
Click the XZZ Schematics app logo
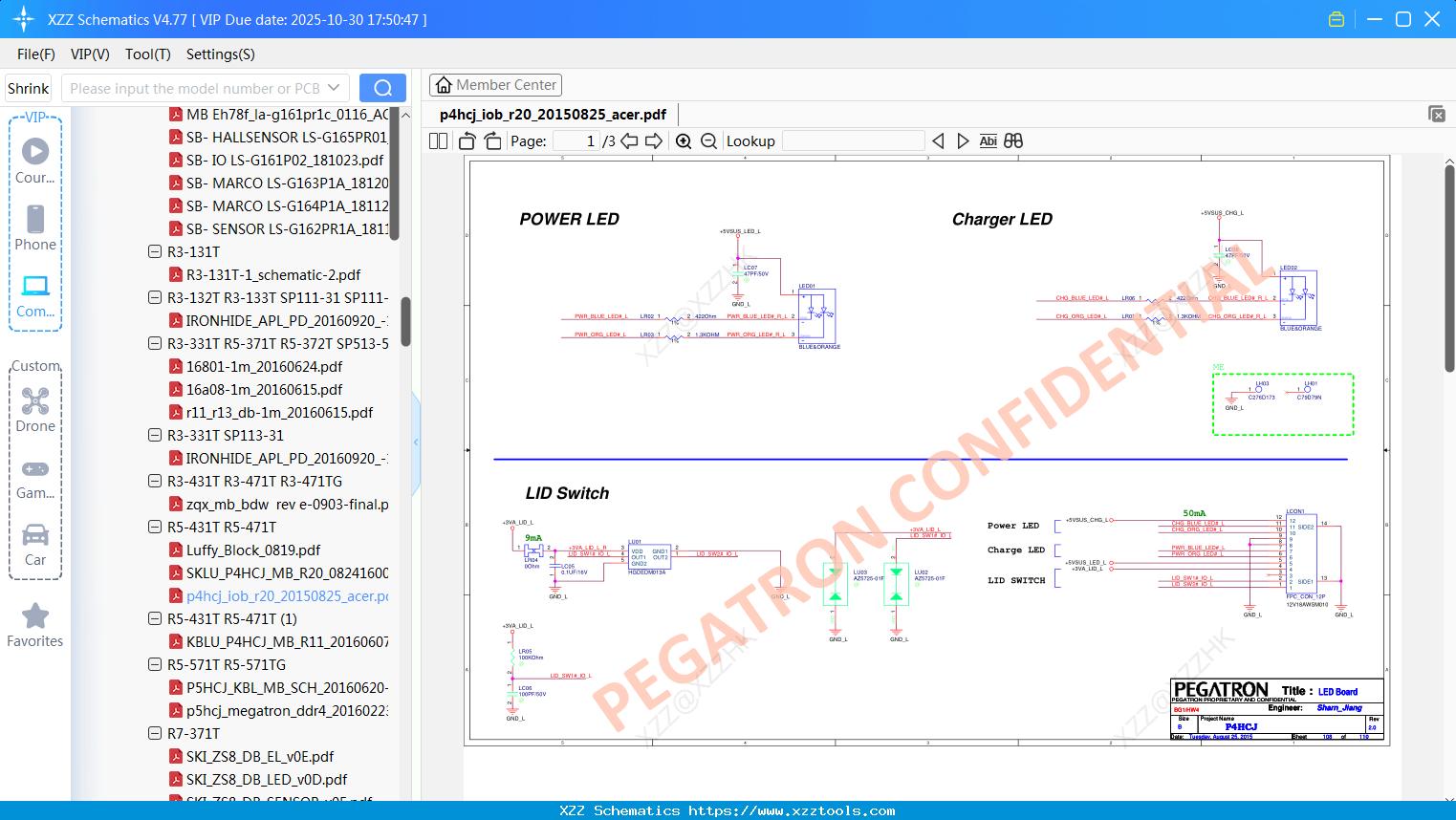click(x=24, y=19)
